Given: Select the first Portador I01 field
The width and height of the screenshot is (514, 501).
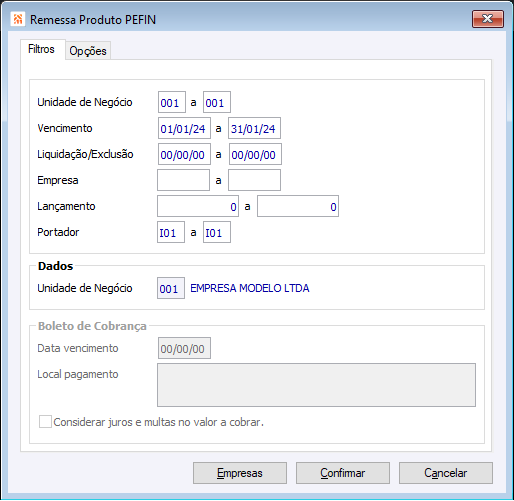Looking at the screenshot, I should [x=171, y=232].
